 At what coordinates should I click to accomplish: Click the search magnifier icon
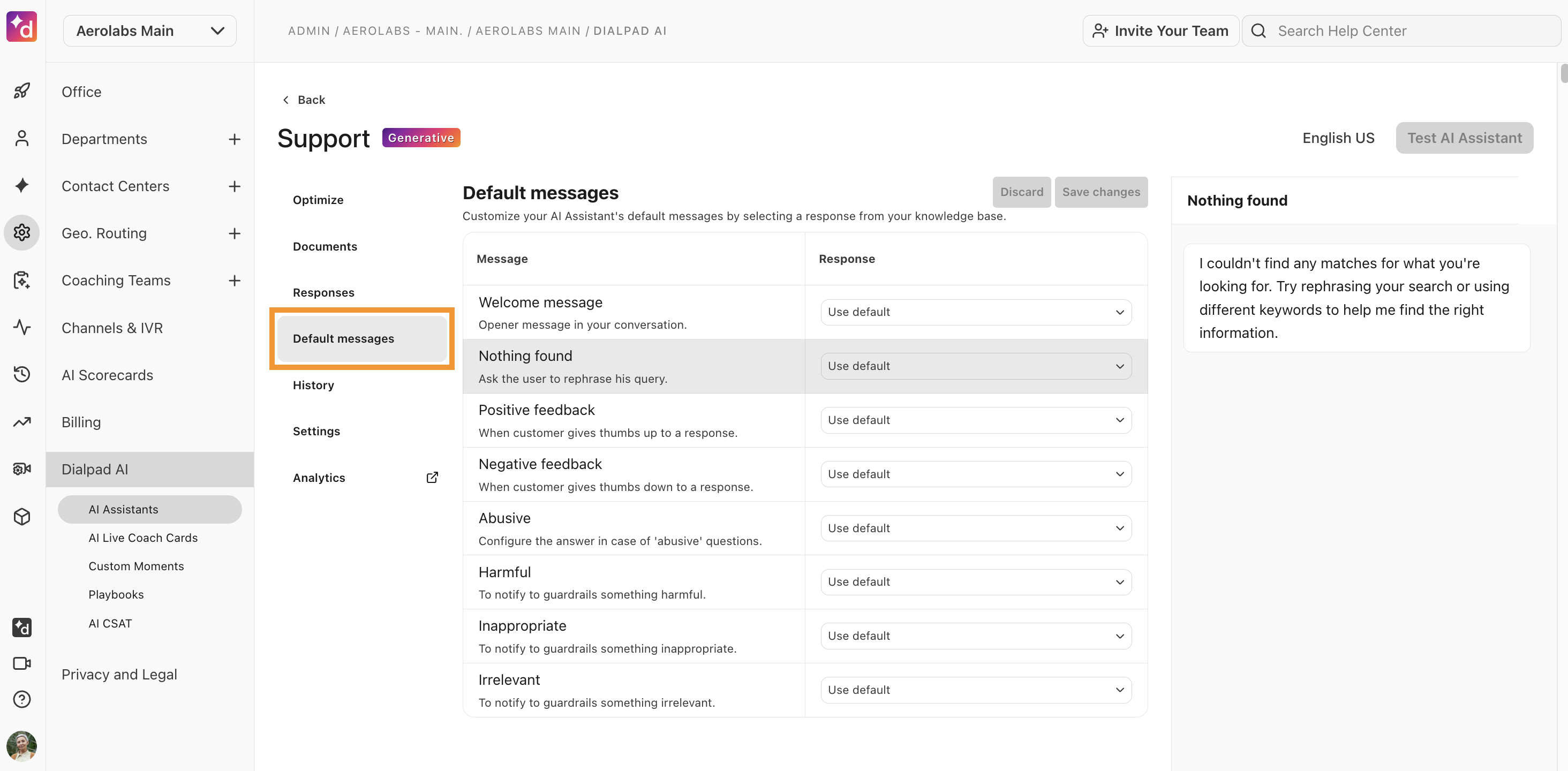[x=1259, y=31]
